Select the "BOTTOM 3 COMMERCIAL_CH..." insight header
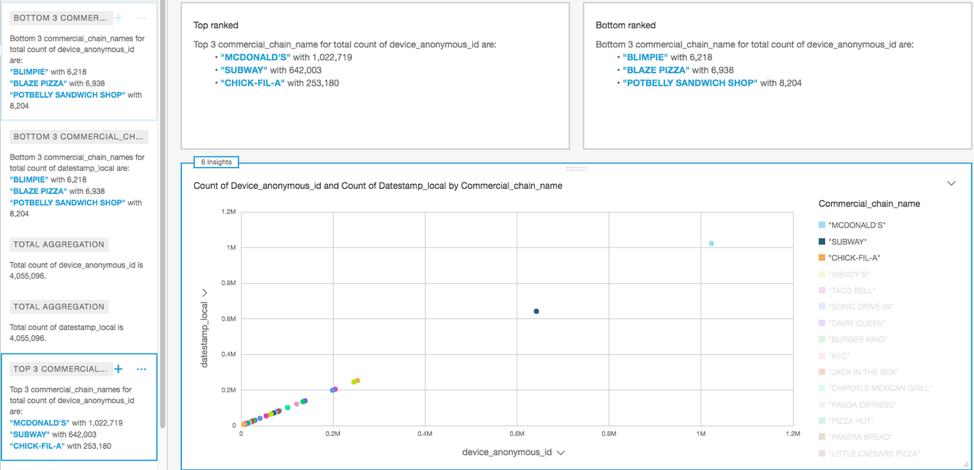Viewport: 974px width, 470px height. pos(80,136)
